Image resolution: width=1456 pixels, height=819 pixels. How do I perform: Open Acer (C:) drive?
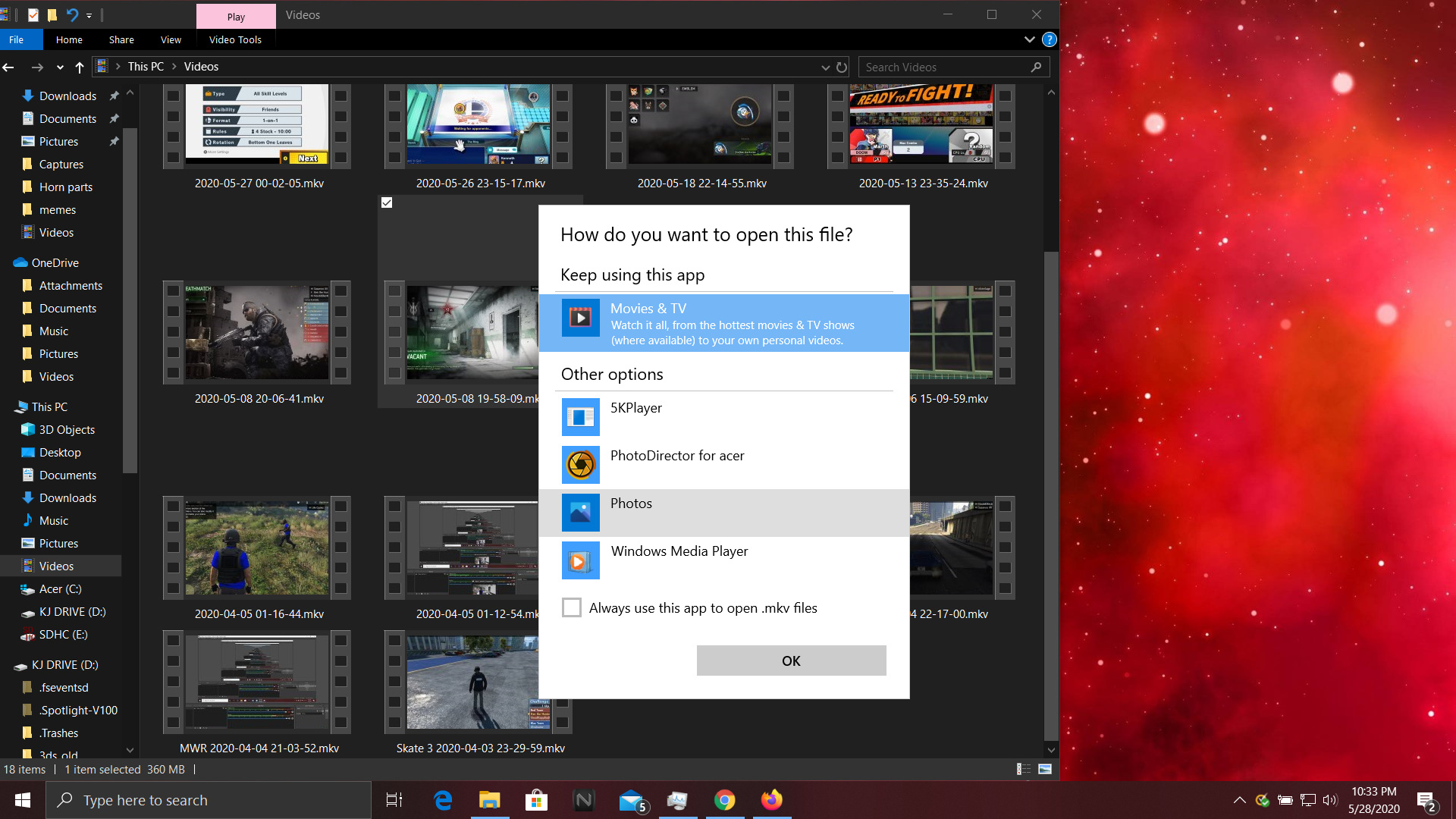[x=60, y=588]
